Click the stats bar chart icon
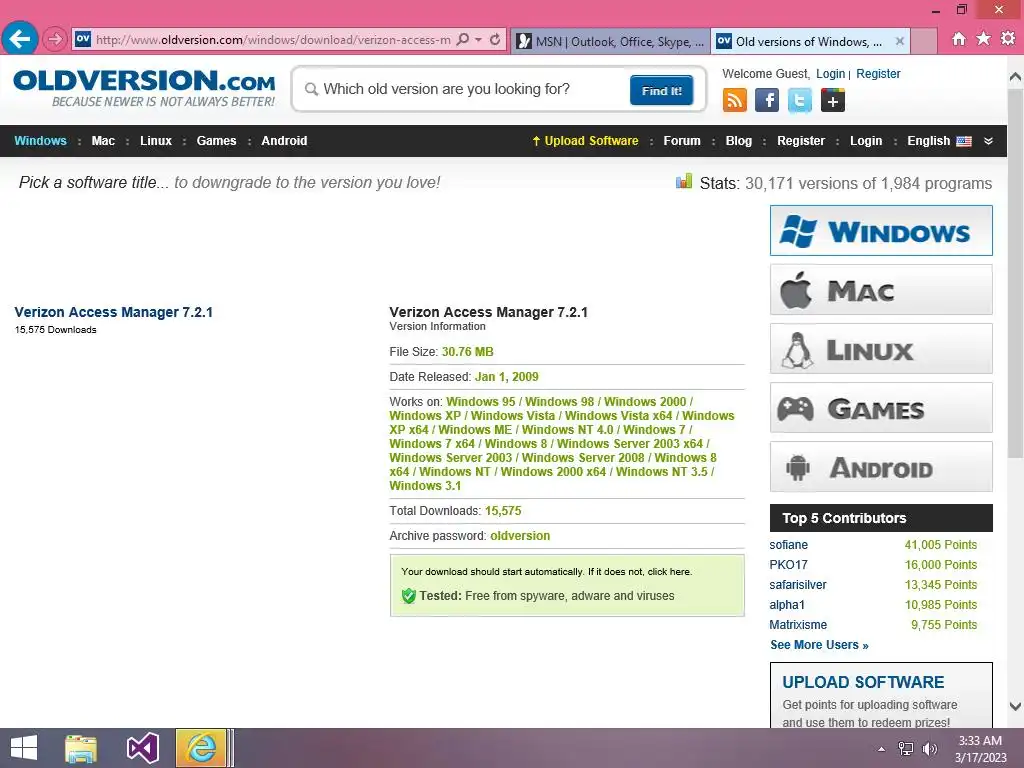Screen dimensions: 1024x768 [684, 181]
